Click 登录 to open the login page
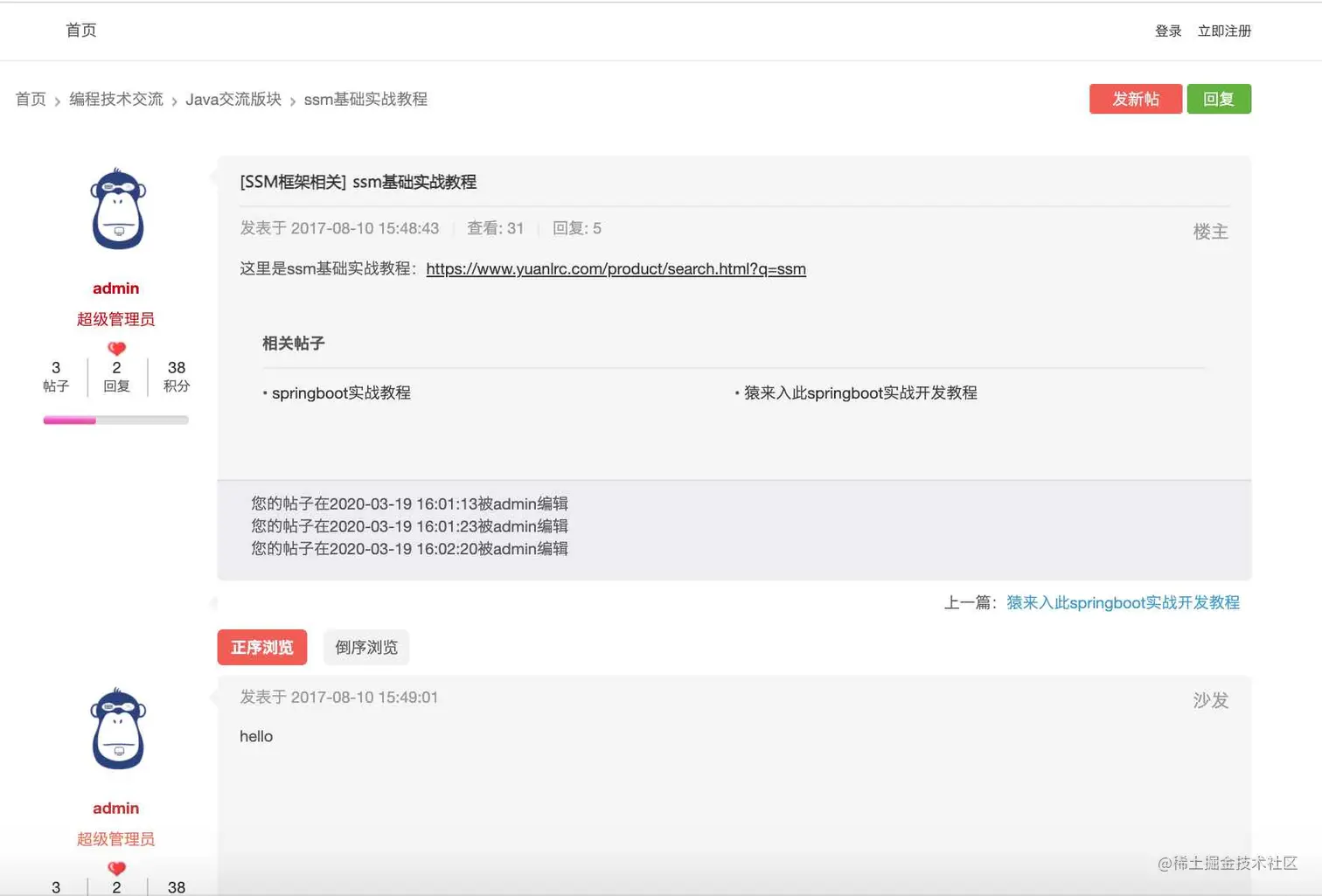Screen dimensions: 1322x896 (1167, 30)
